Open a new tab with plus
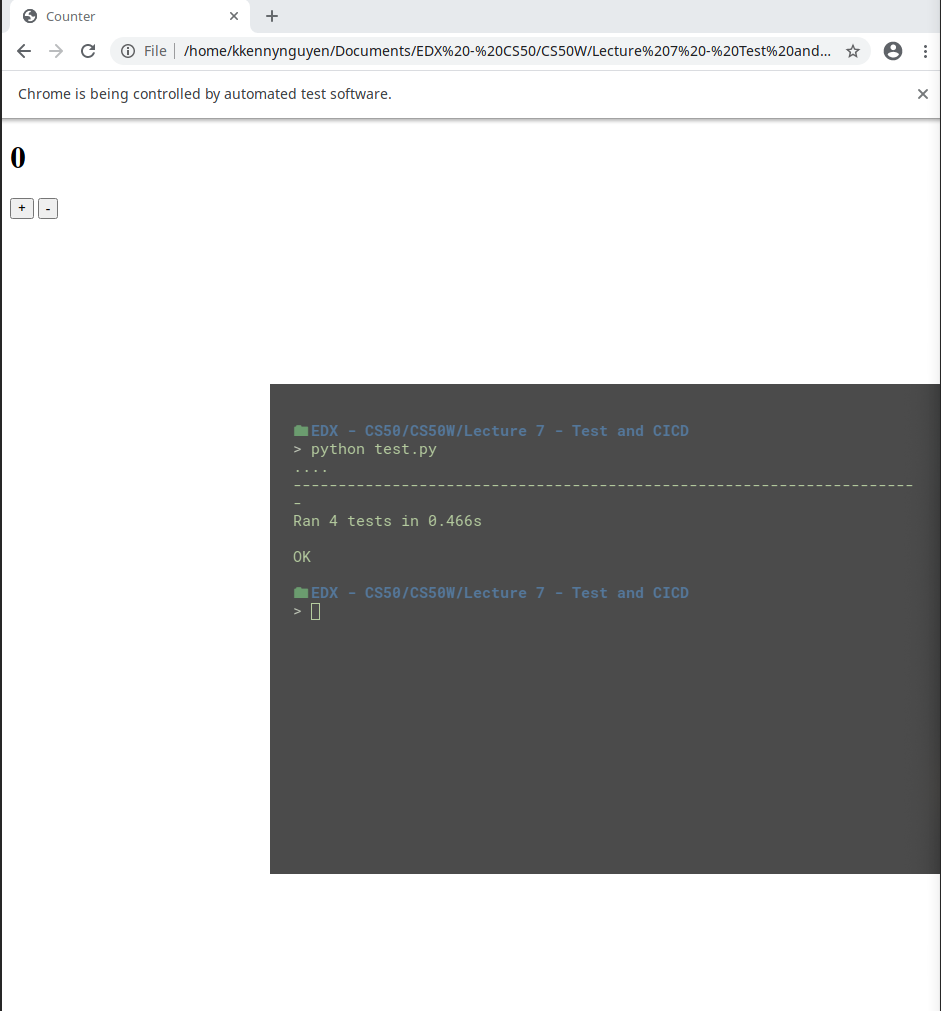This screenshot has height=1011, width=941. (x=272, y=16)
